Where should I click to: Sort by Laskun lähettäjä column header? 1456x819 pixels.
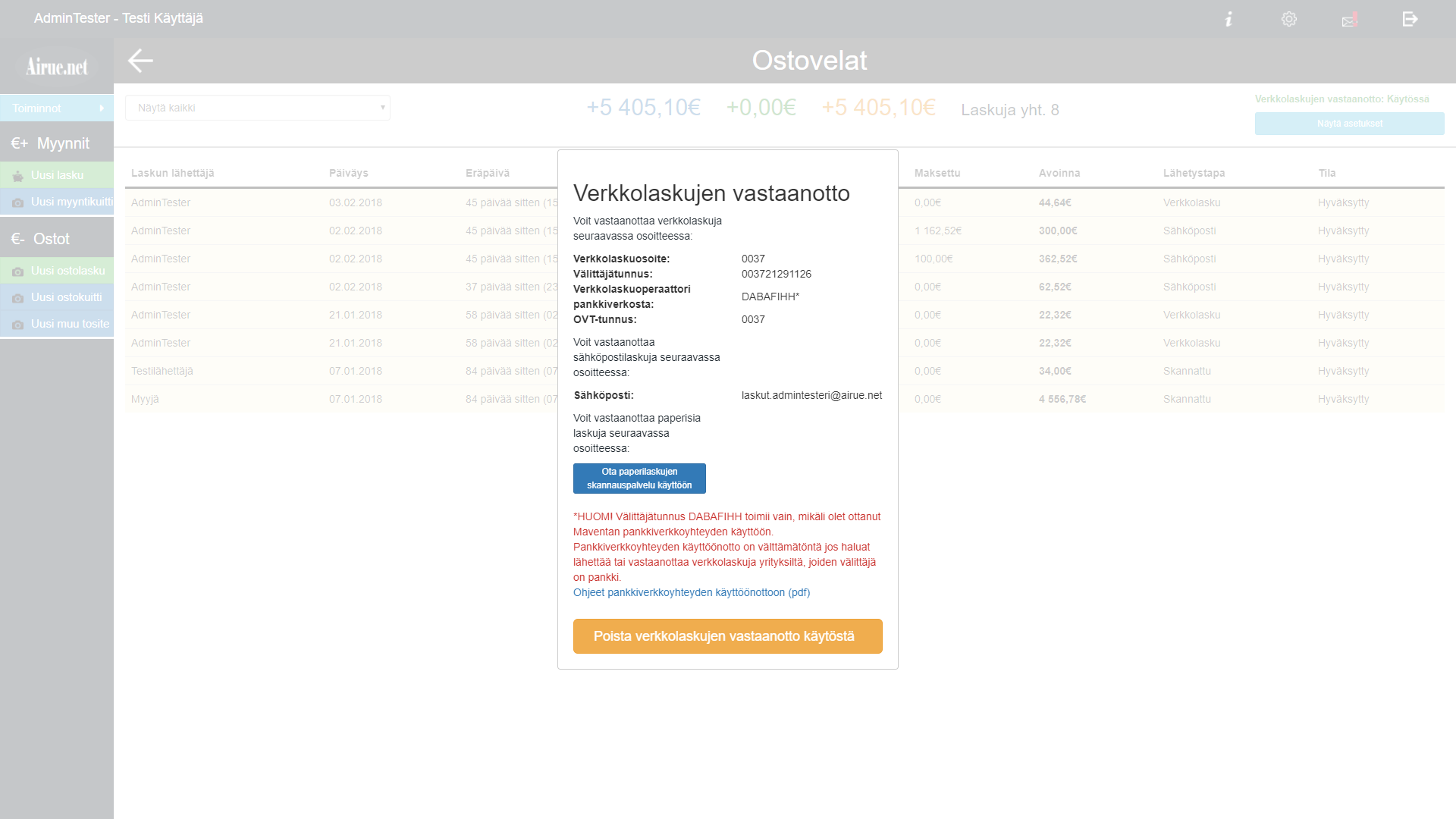tap(172, 173)
